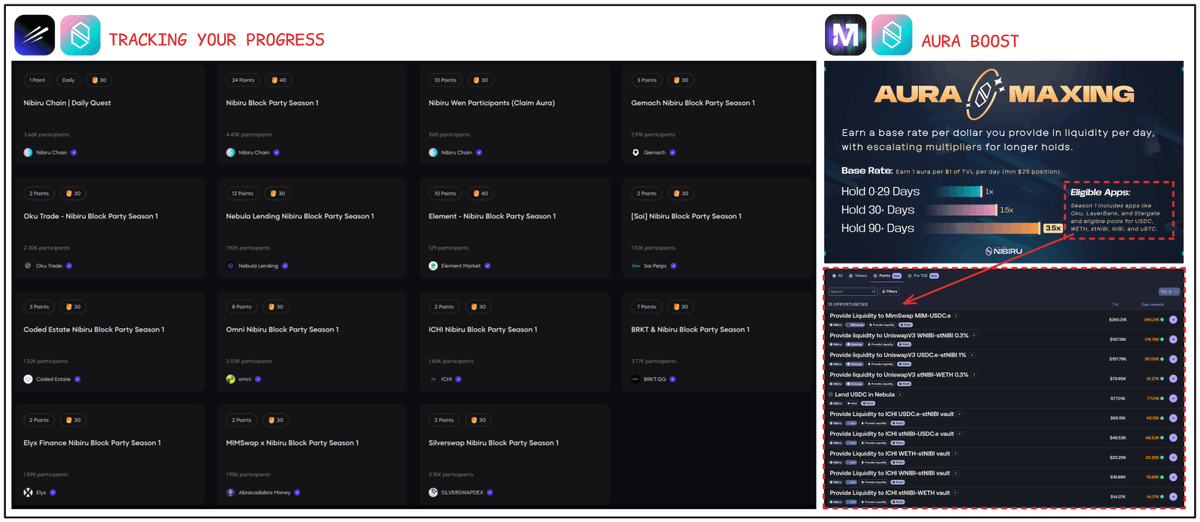Click the SILVERSWAPDEX project avatar icon

(x=433, y=492)
